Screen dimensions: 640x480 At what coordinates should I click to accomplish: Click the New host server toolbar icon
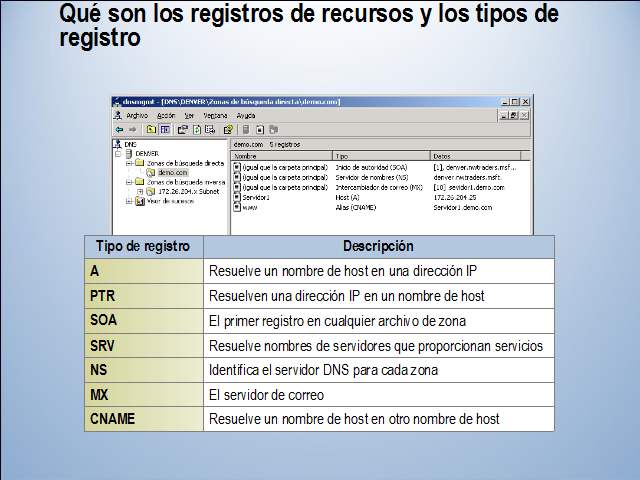[x=246, y=129]
